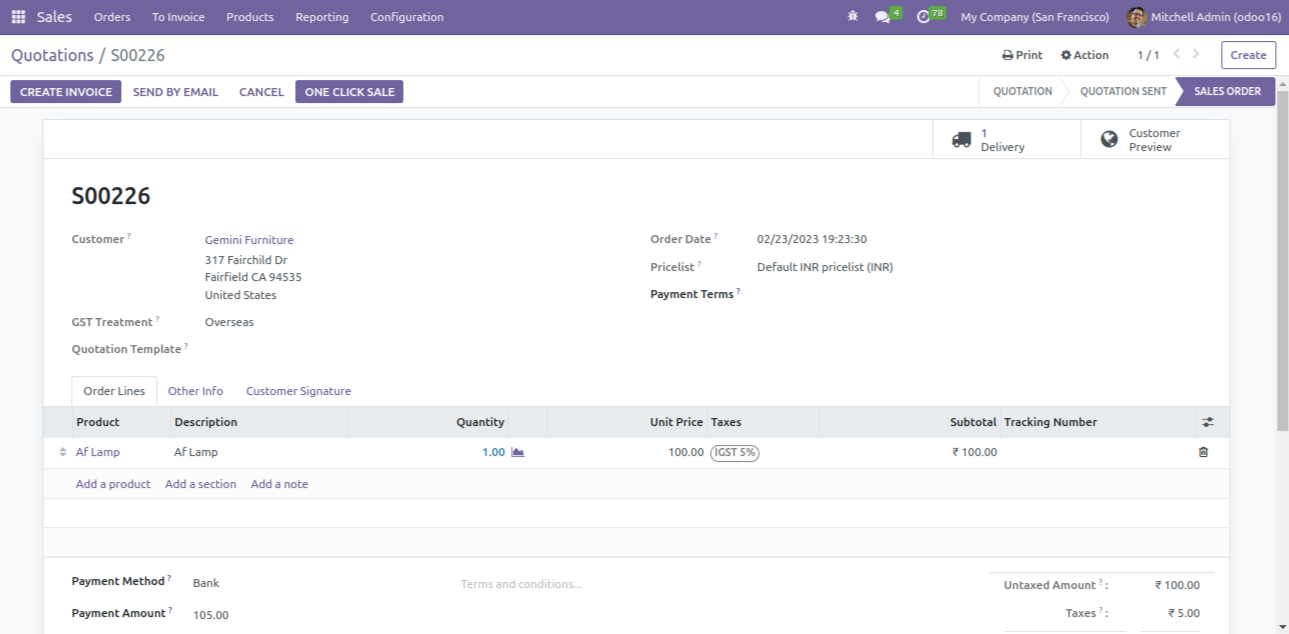This screenshot has height=634, width=1289.
Task: Open the apps grid menu icon
Action: pos(18,17)
